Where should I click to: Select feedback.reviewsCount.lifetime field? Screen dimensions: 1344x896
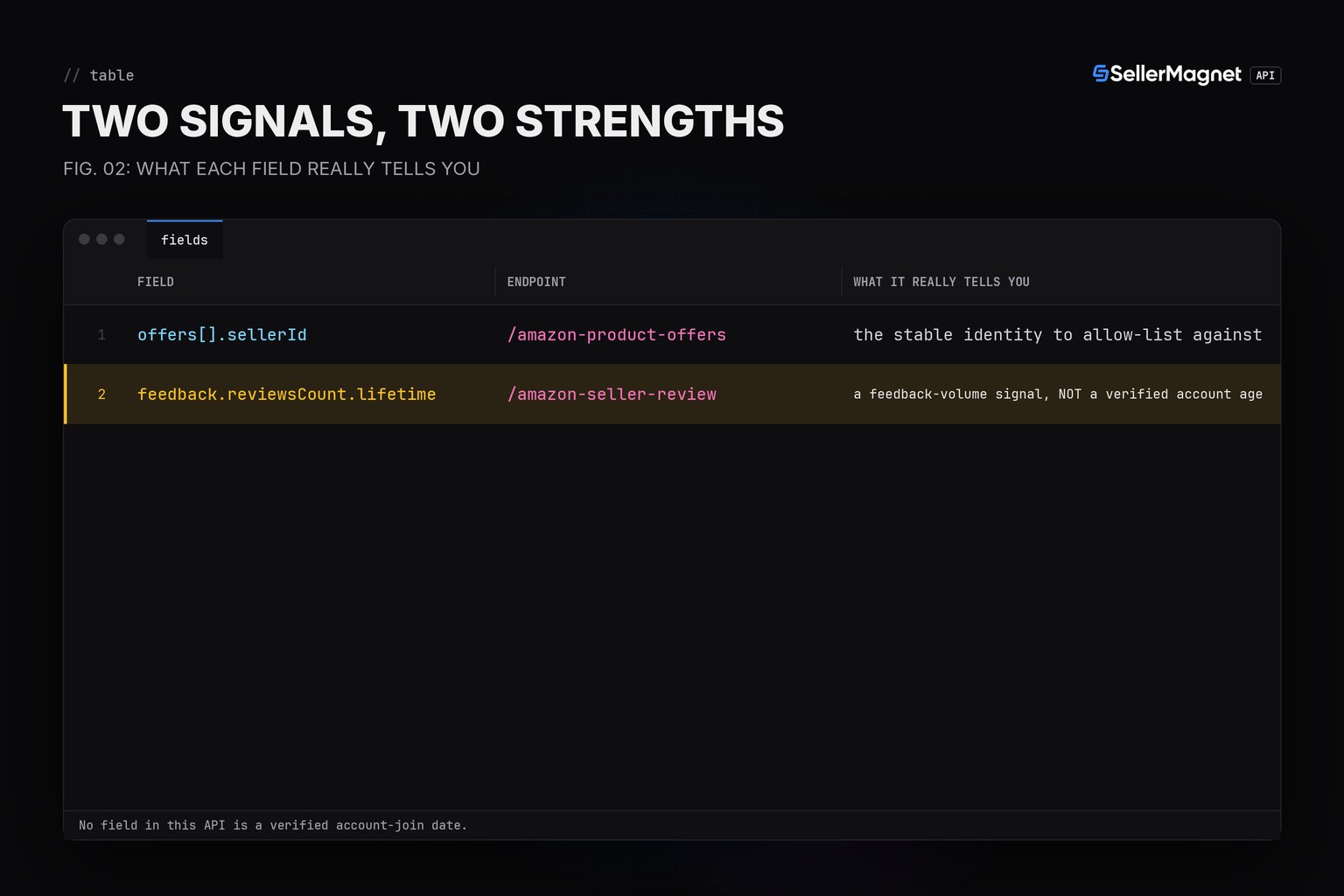[x=287, y=395]
